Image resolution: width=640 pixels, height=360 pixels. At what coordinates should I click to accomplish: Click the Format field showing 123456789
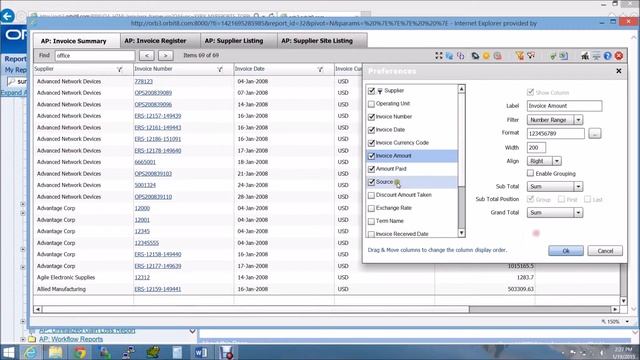click(x=556, y=133)
